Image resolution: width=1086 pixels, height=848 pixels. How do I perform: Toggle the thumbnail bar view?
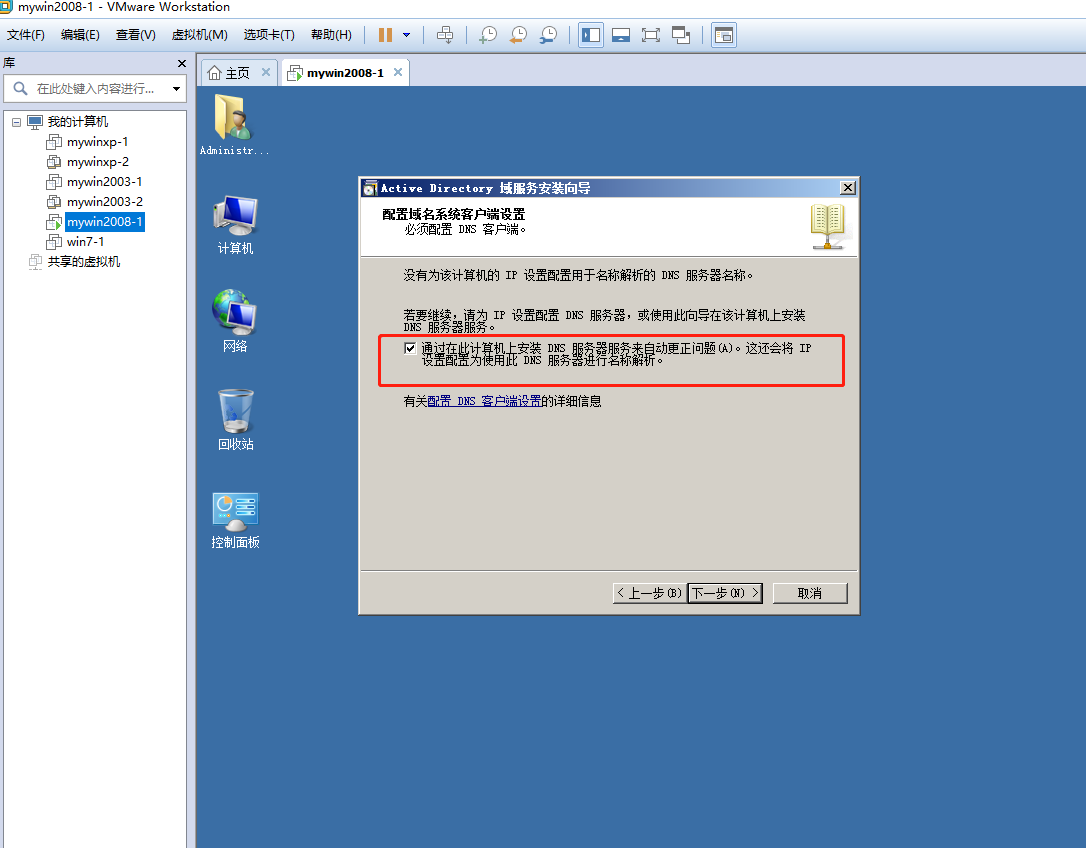621,35
